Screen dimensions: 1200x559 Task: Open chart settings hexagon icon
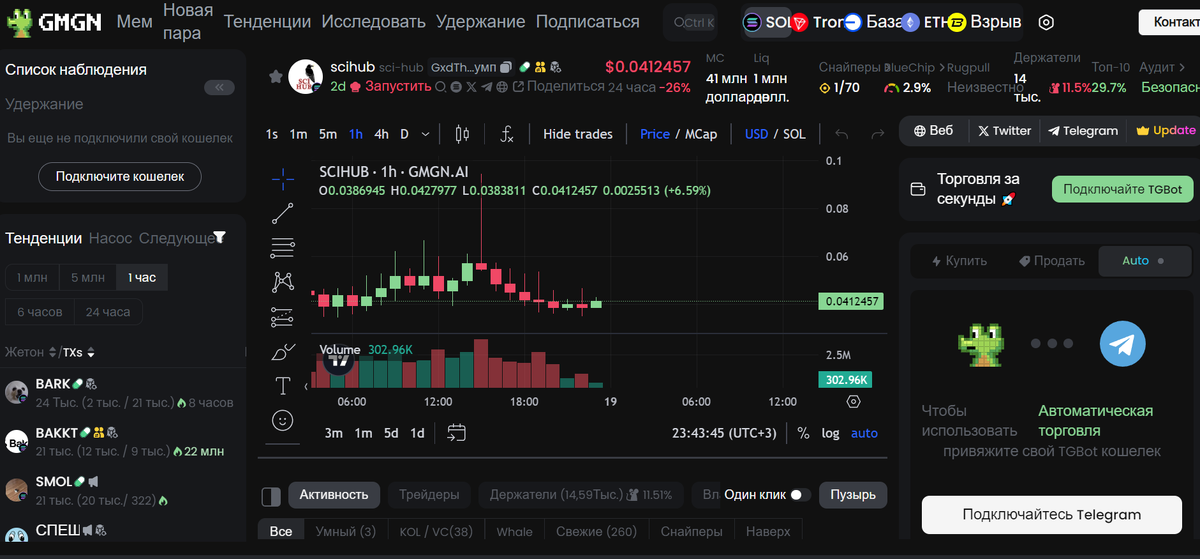click(x=853, y=402)
